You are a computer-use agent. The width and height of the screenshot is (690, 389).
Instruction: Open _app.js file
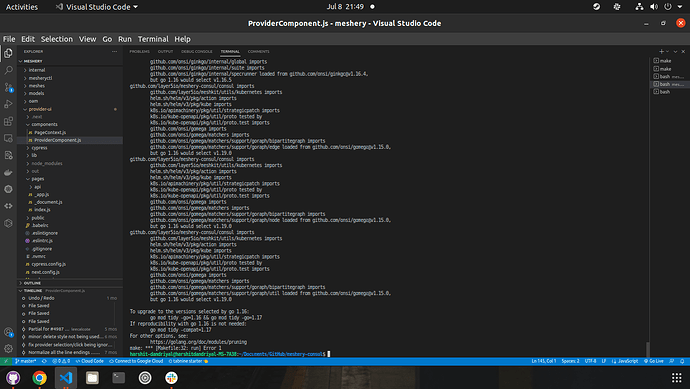point(70,194)
